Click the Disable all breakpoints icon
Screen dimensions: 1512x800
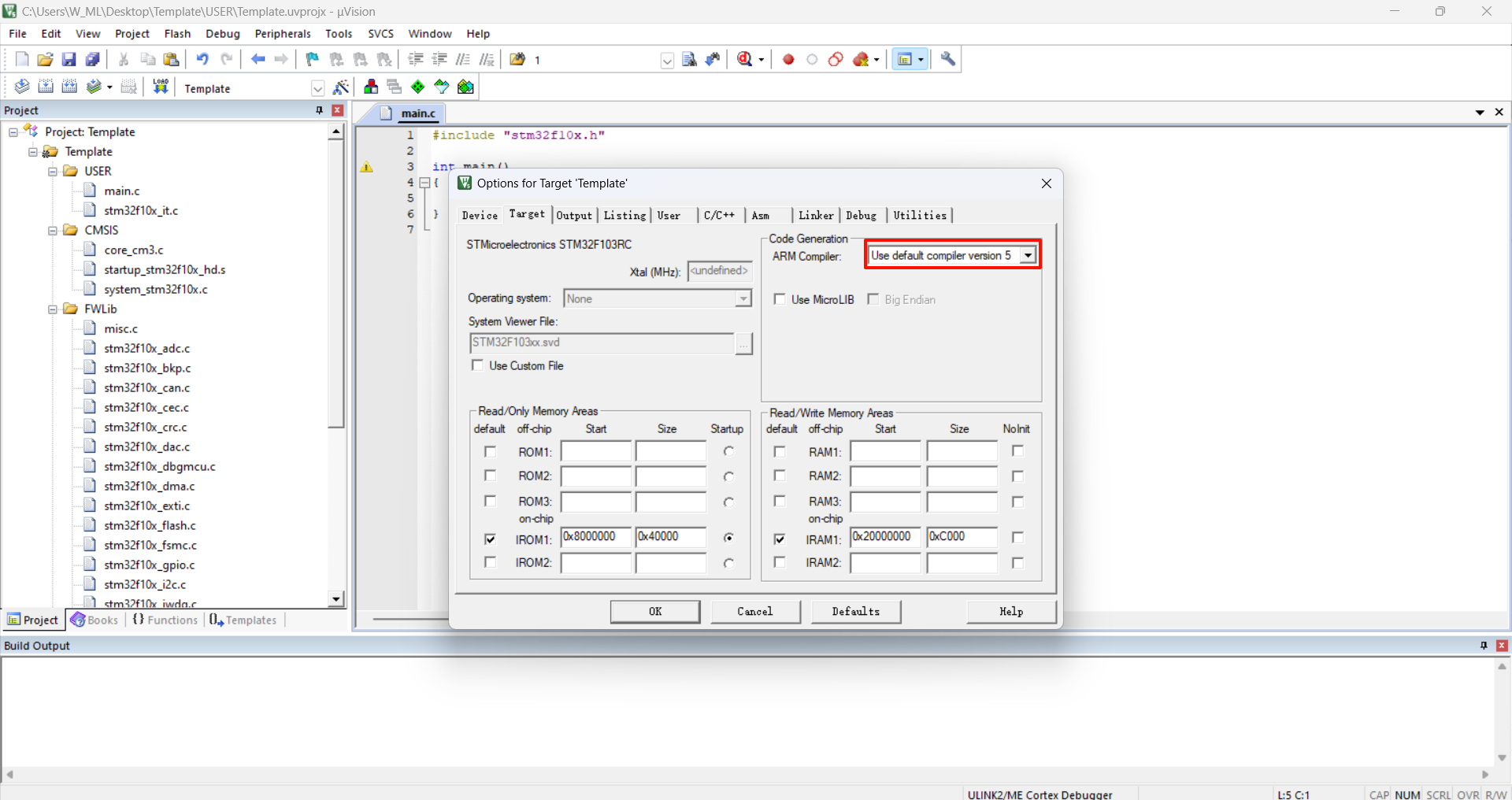(836, 59)
